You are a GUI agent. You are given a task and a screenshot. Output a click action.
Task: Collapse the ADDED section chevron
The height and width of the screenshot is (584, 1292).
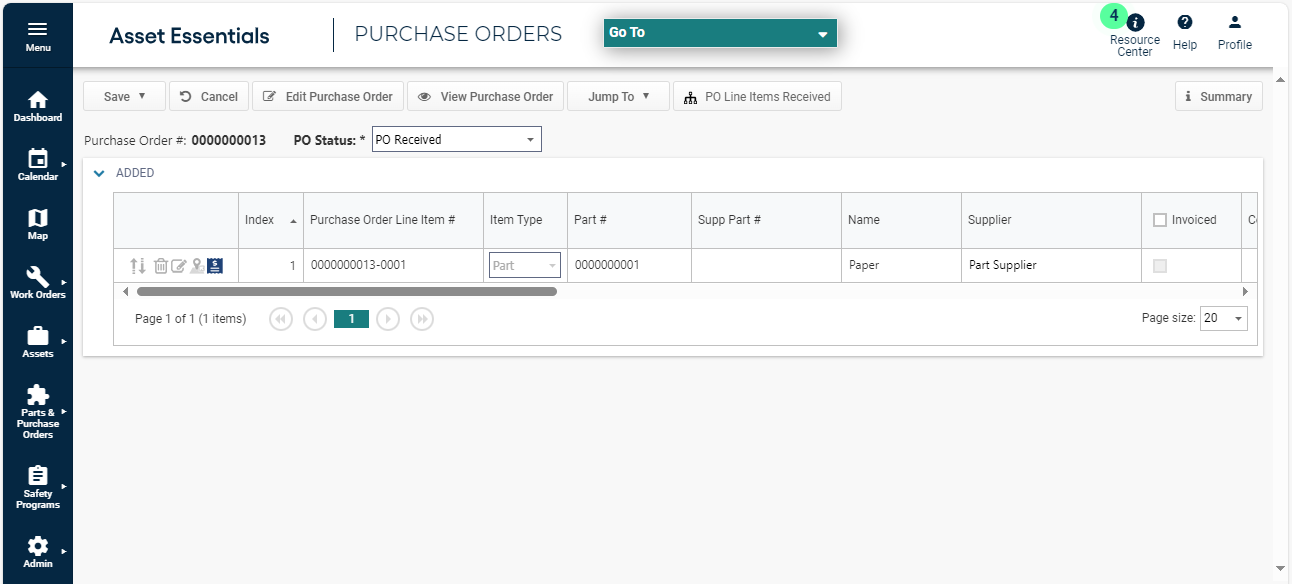click(x=99, y=173)
